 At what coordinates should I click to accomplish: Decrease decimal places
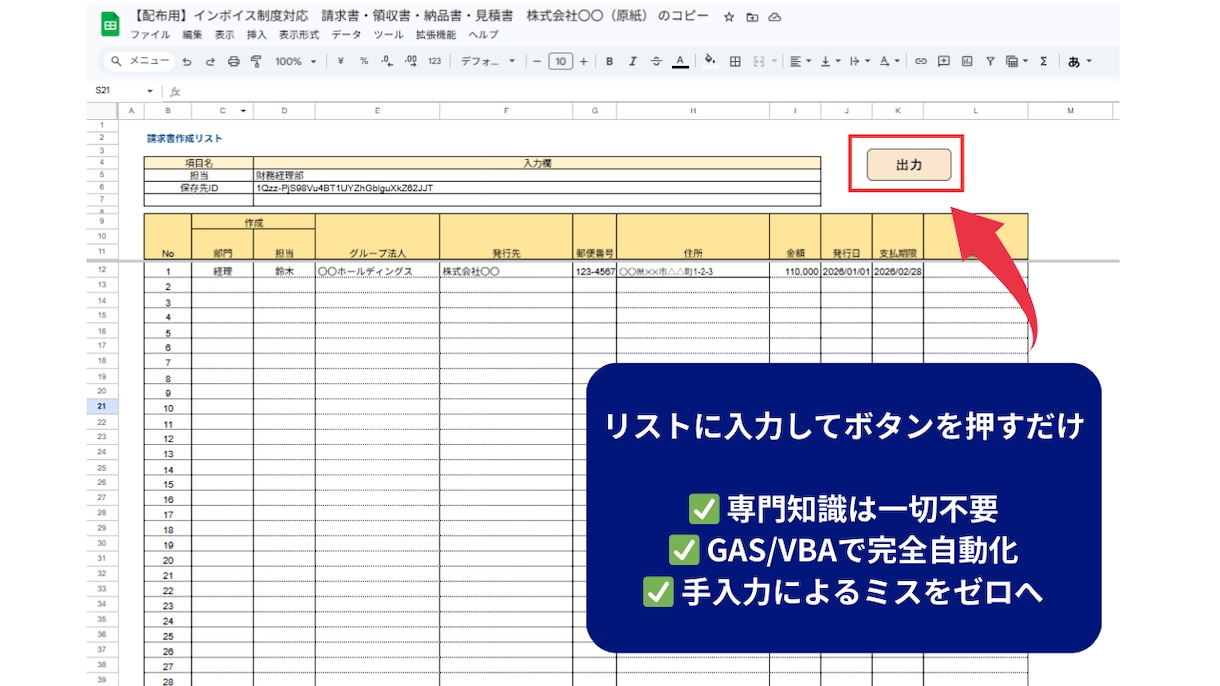click(x=387, y=61)
